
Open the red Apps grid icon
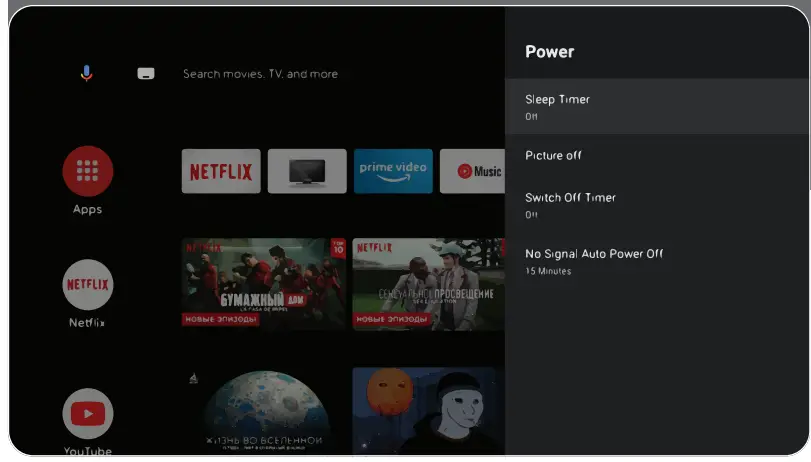pos(87,171)
